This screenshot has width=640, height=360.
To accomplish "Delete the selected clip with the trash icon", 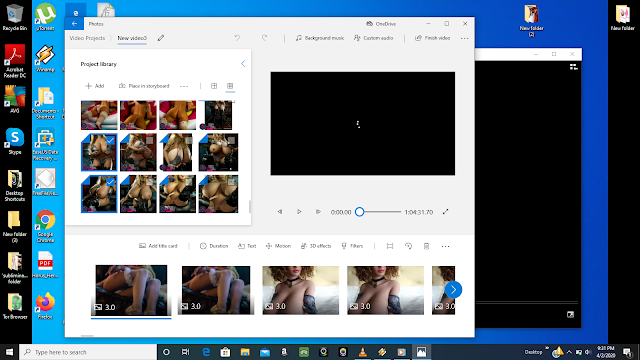I will tap(426, 246).
